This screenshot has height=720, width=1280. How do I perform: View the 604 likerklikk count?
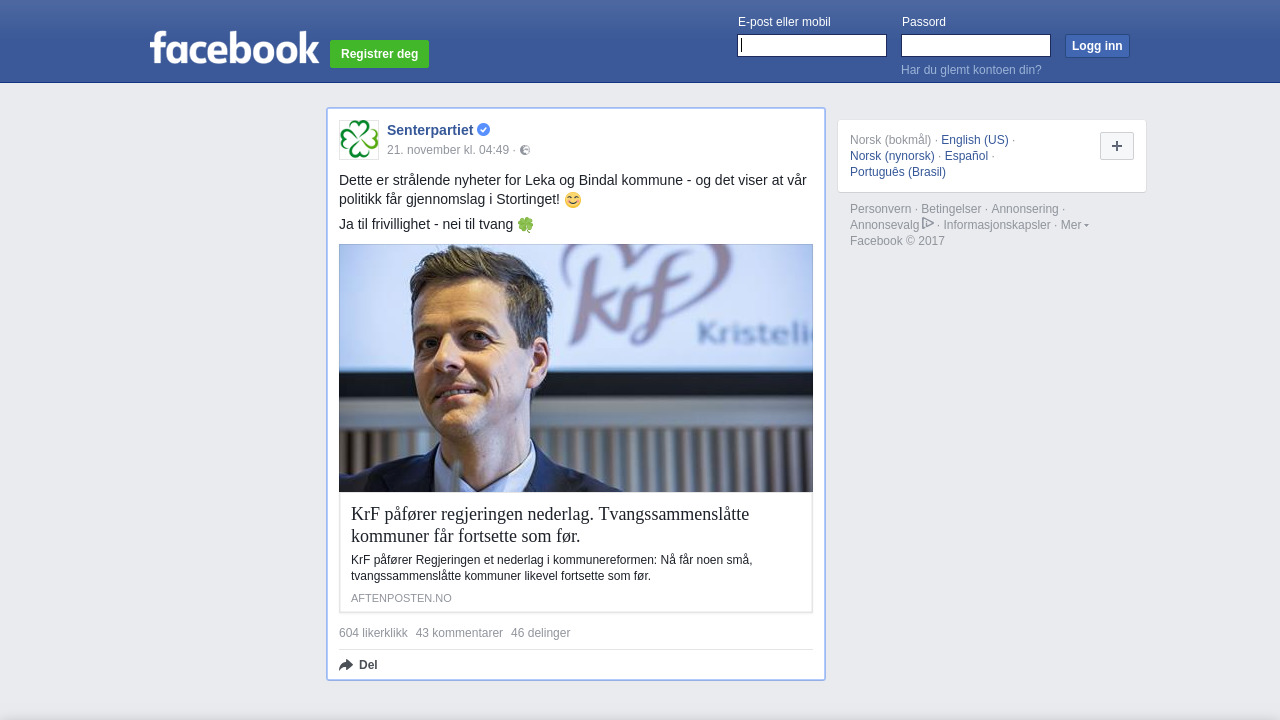[x=373, y=633]
